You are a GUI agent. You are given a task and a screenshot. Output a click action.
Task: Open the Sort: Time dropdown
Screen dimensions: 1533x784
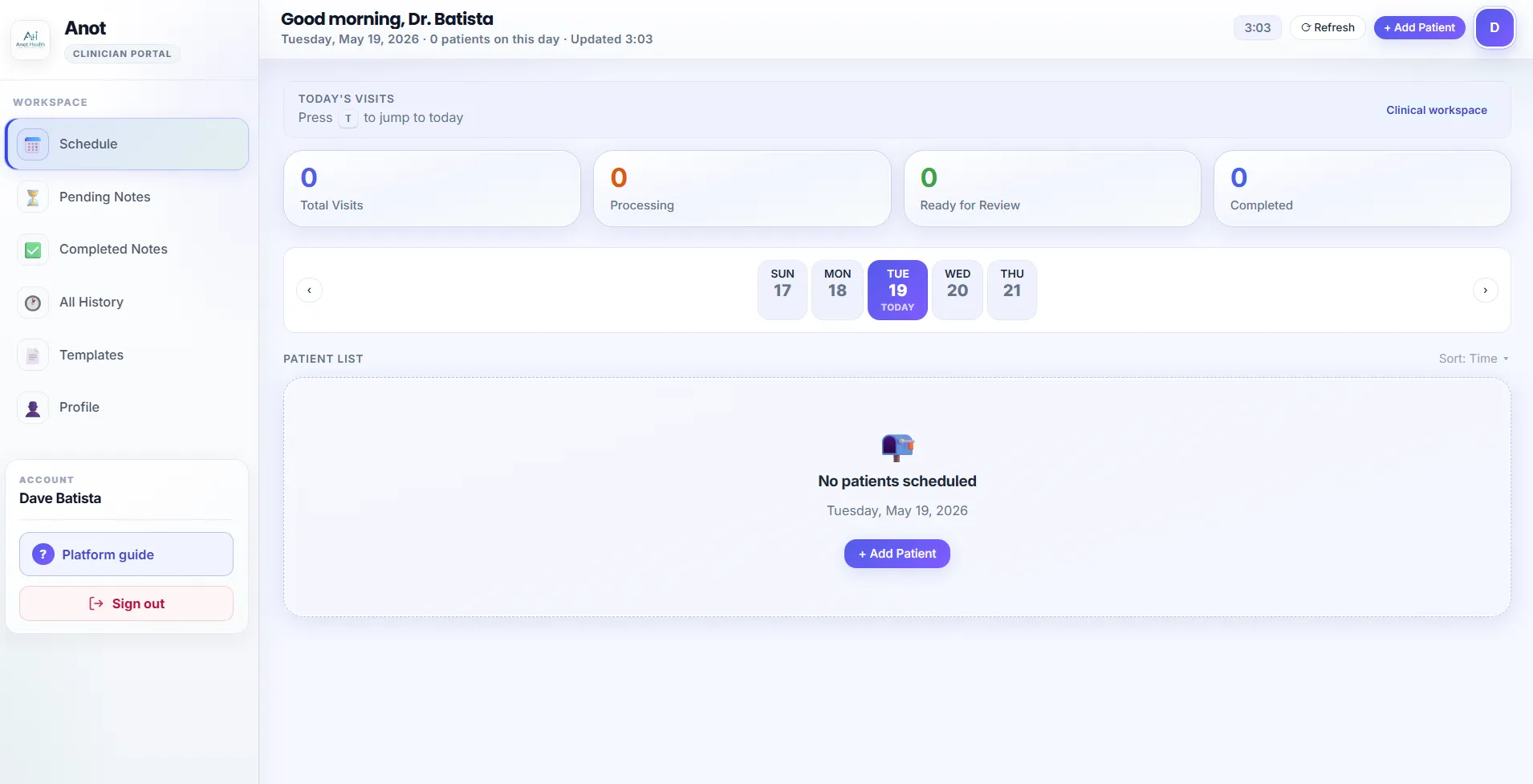pos(1474,359)
